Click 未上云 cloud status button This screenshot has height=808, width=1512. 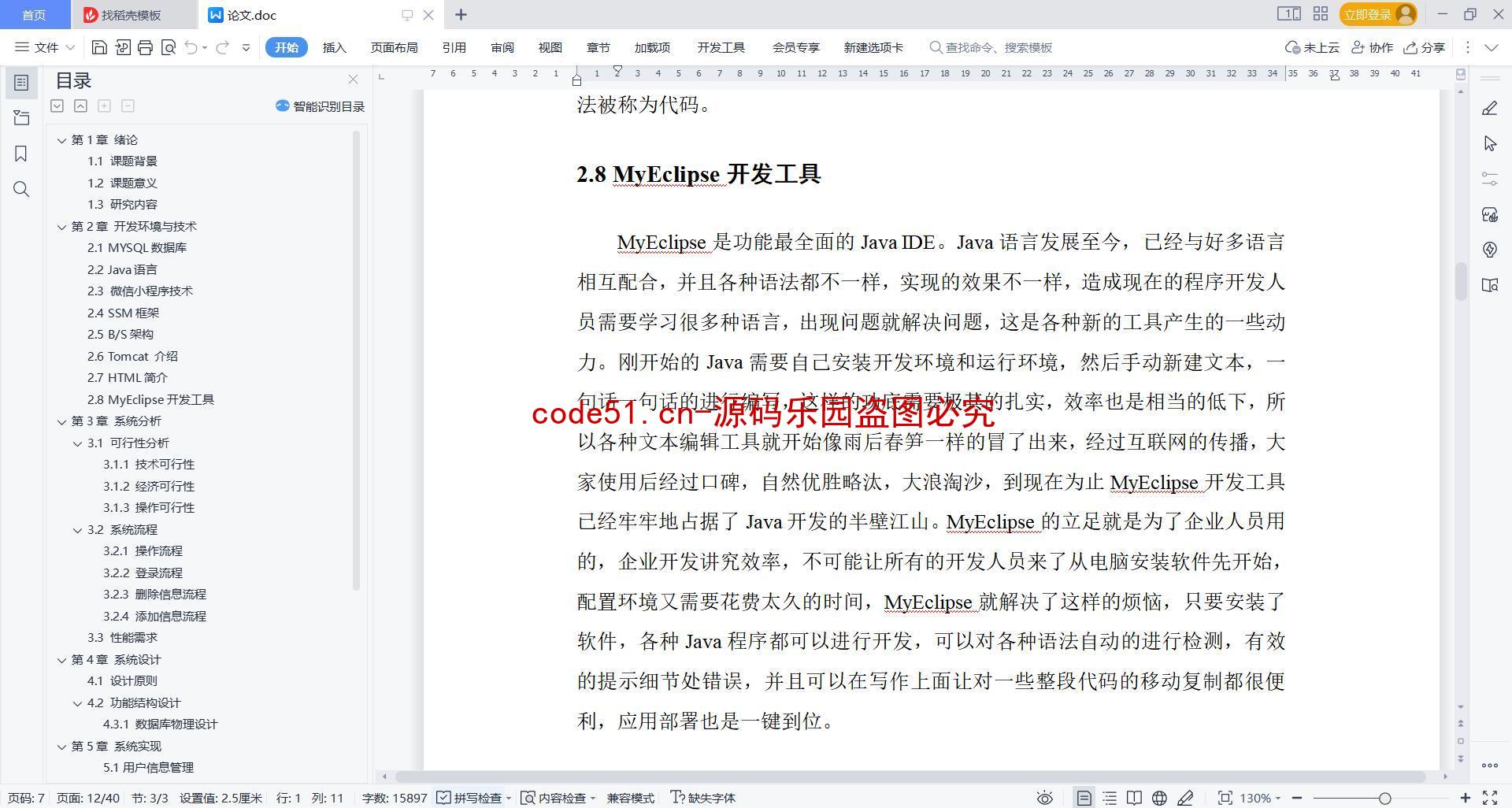(1312, 47)
